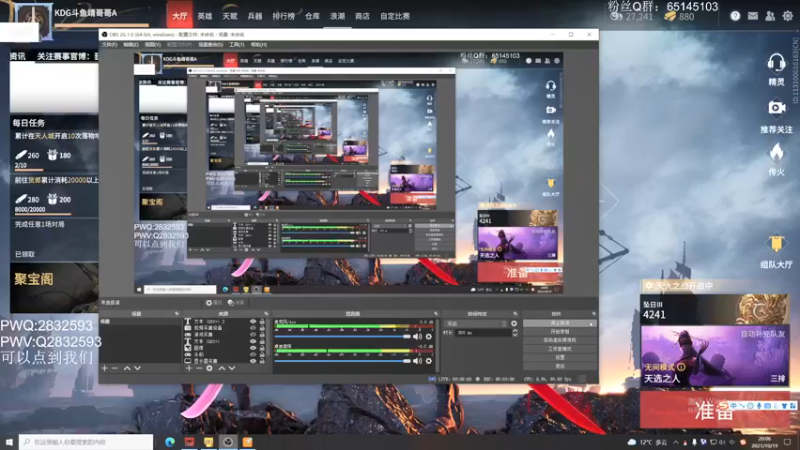
Task: Move scene down in scenes list
Action: coord(137,368)
